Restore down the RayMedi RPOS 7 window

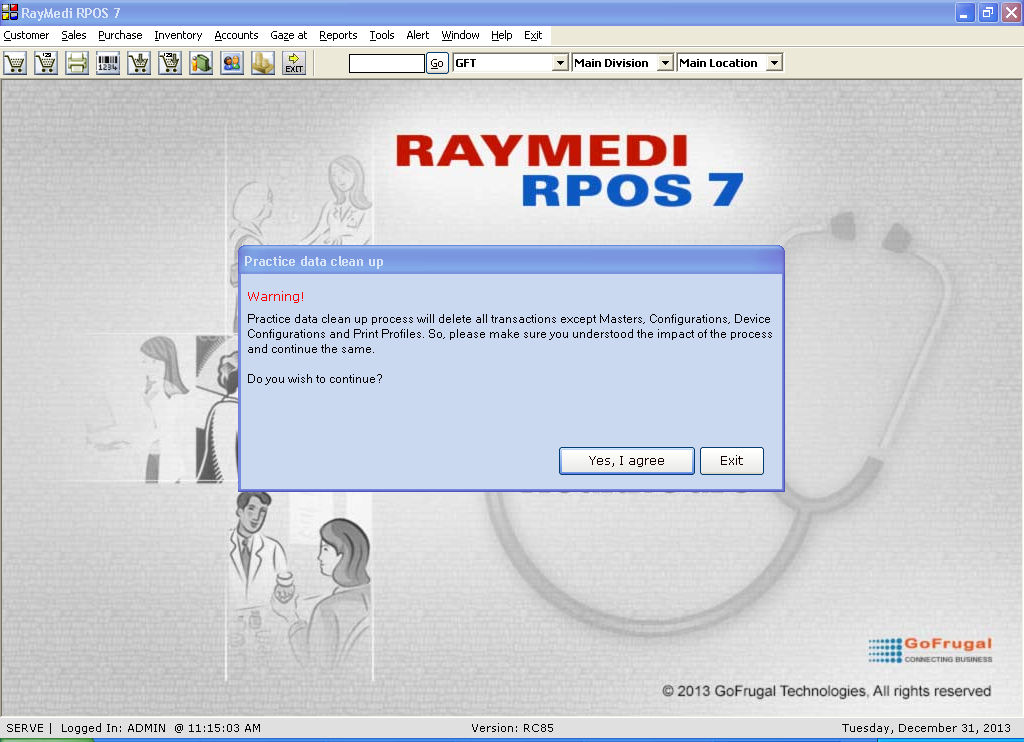coord(988,12)
